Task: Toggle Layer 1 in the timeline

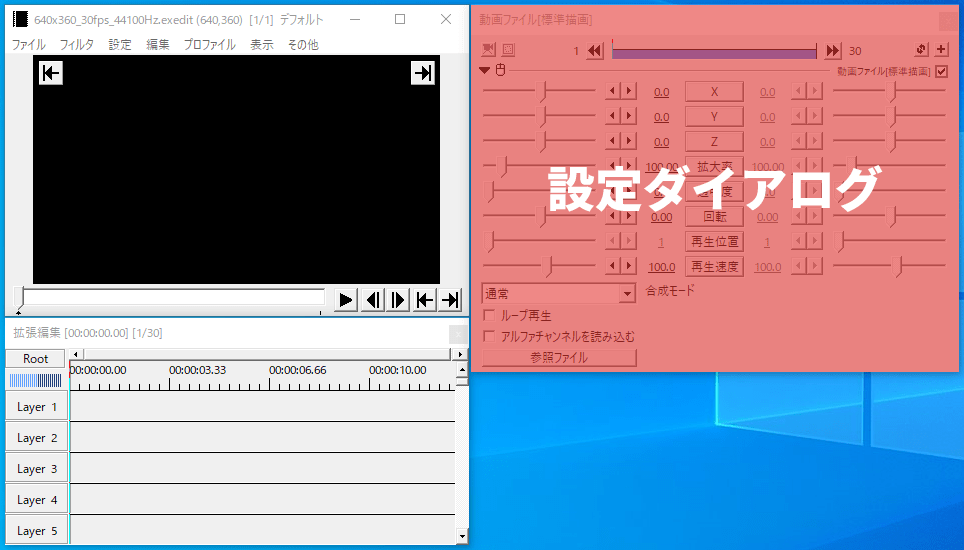Action: tap(37, 407)
